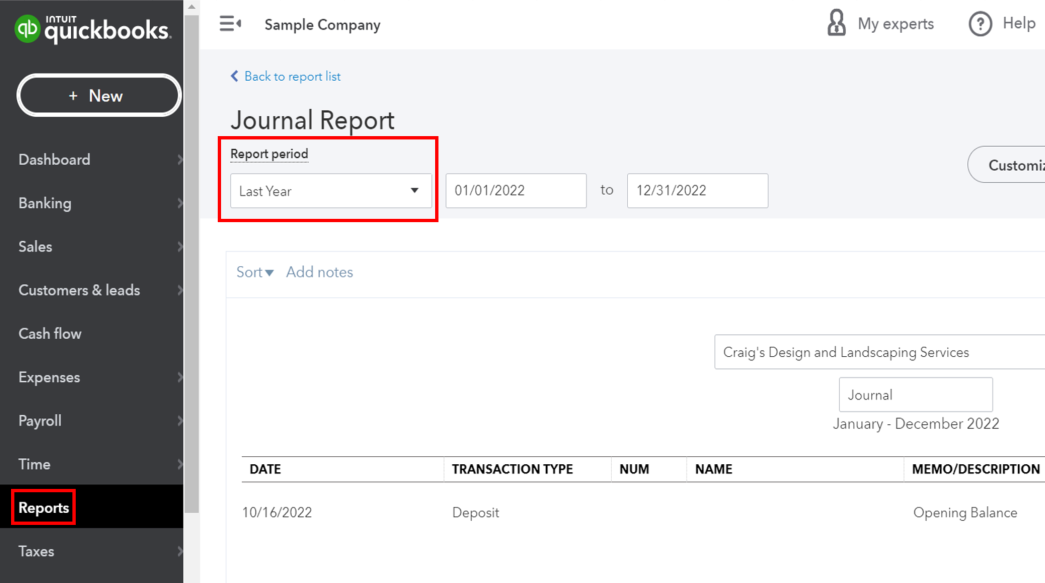Click the Journal Report heading
Viewport: 1045px width, 583px height.
(x=313, y=121)
